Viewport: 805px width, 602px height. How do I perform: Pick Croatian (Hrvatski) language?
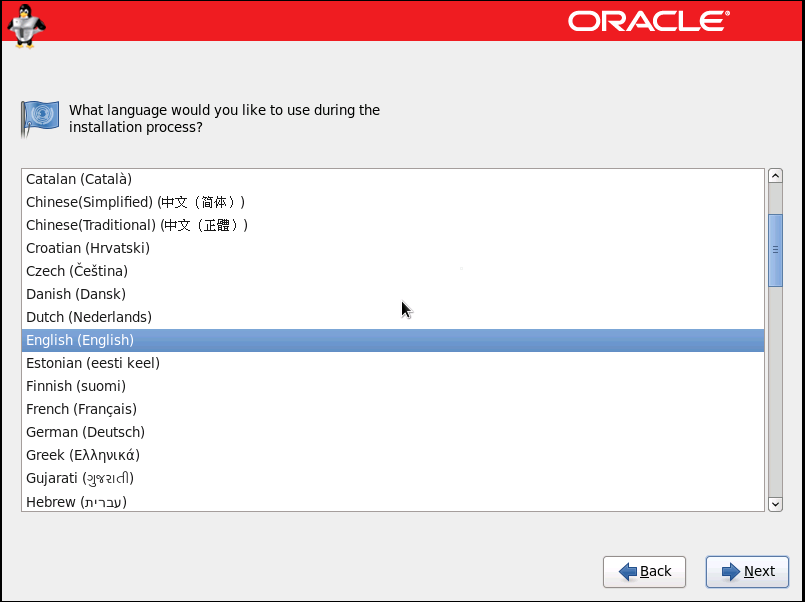click(x=88, y=248)
